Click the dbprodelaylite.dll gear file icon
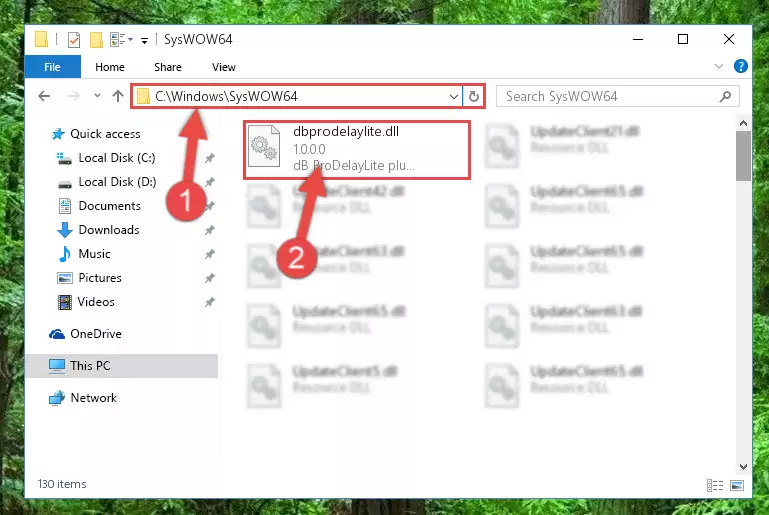The width and height of the screenshot is (769, 515). [x=264, y=147]
